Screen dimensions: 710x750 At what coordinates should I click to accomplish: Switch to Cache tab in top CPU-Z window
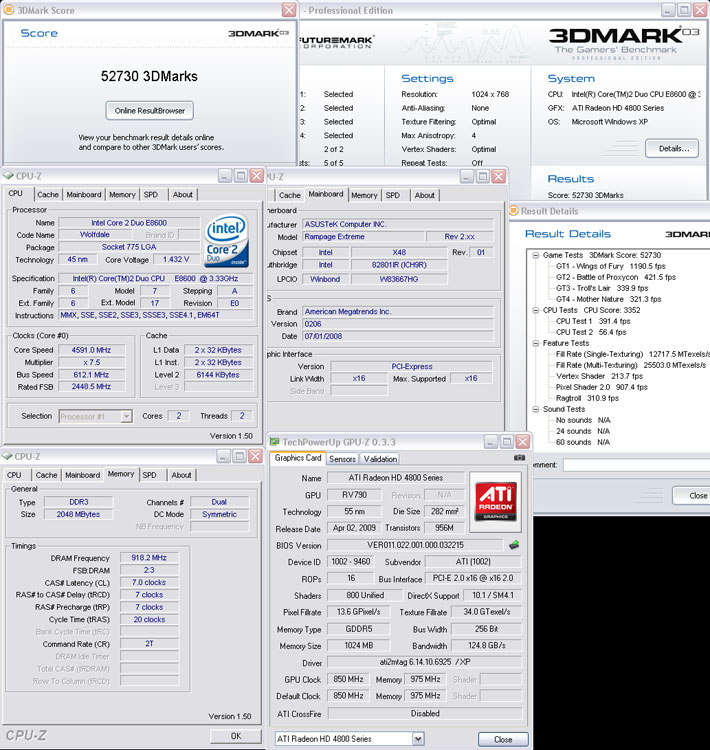click(48, 195)
